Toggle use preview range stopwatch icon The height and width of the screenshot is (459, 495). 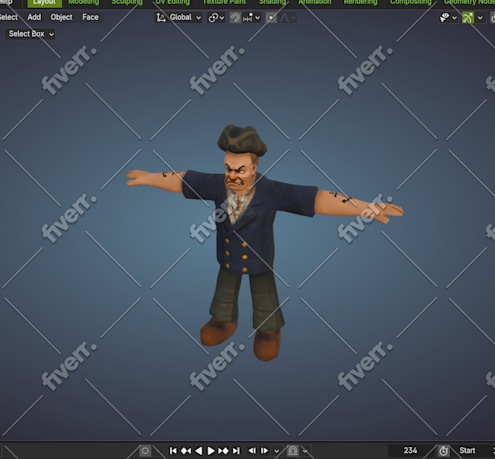point(443,451)
